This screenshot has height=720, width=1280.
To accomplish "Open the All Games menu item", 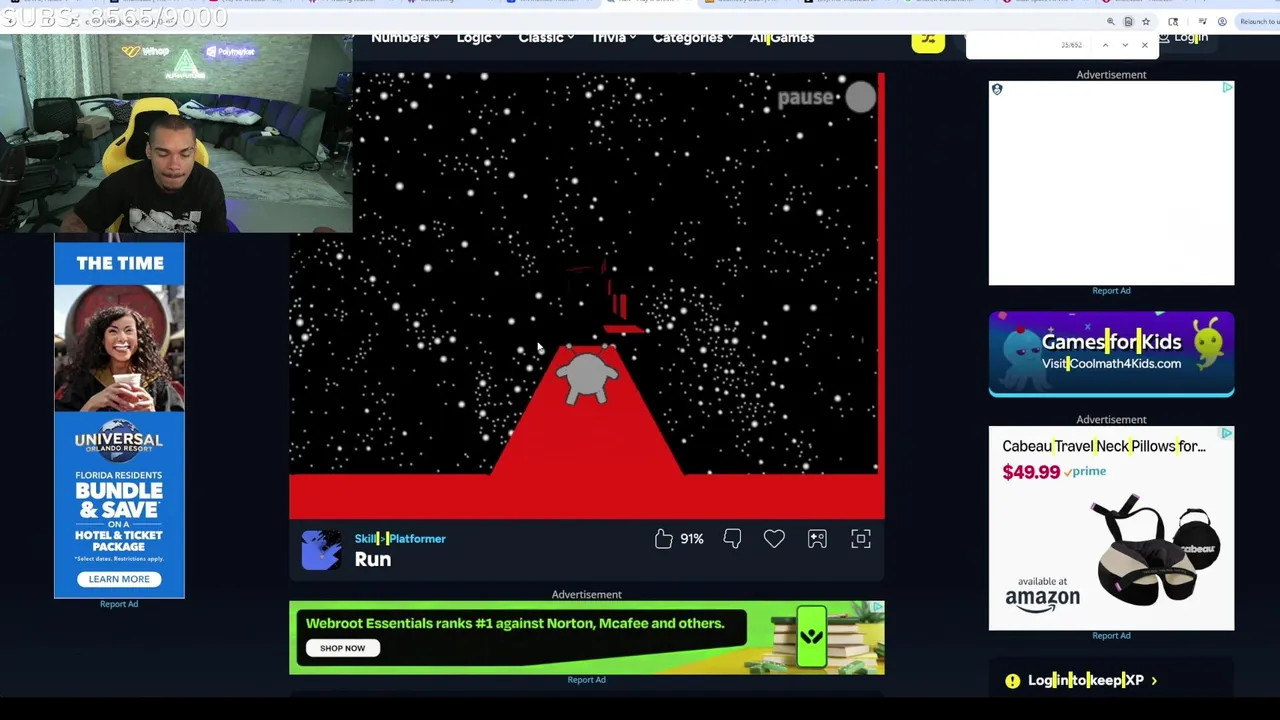I will (x=782, y=38).
